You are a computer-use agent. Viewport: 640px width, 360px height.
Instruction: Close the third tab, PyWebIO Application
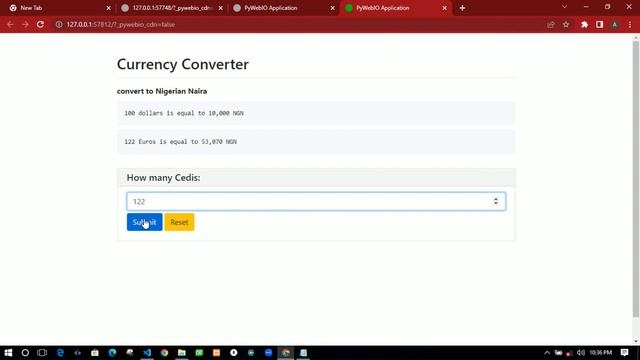[x=332, y=8]
